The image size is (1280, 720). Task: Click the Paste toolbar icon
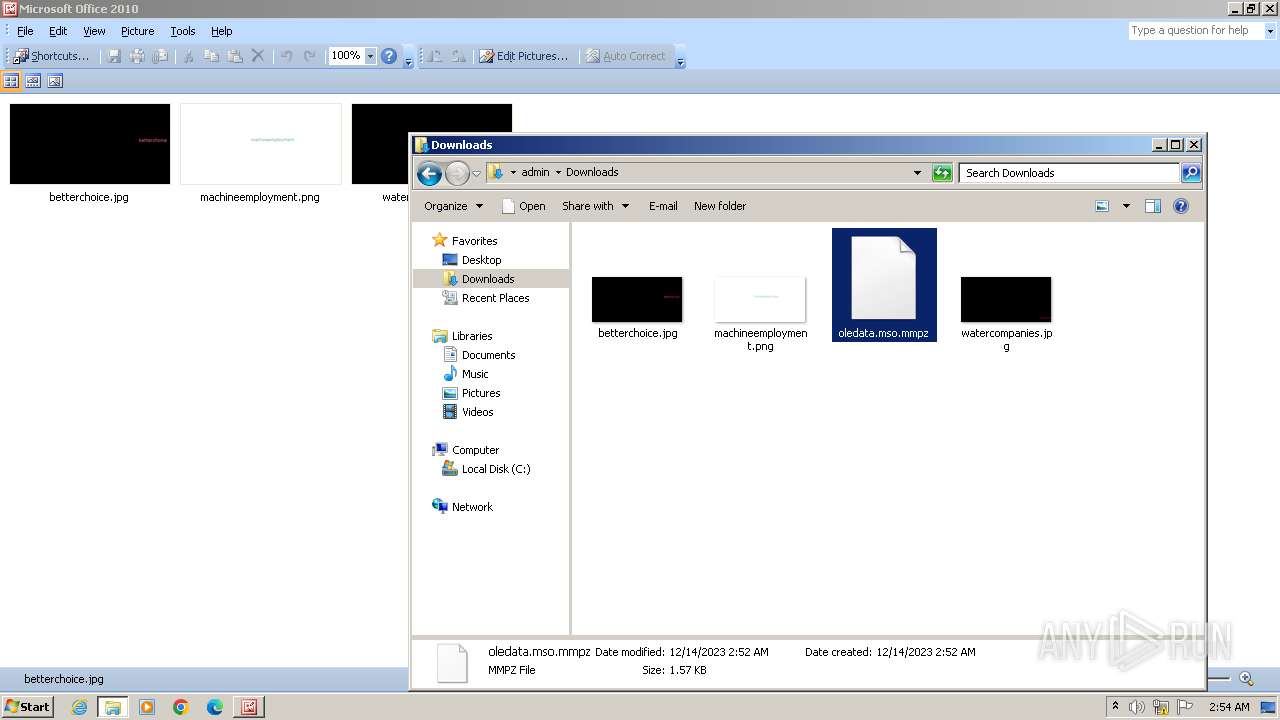pyautogui.click(x=235, y=56)
